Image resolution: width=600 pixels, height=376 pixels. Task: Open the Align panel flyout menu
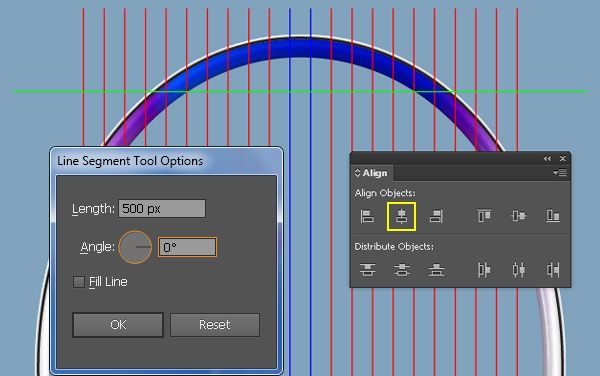click(560, 173)
